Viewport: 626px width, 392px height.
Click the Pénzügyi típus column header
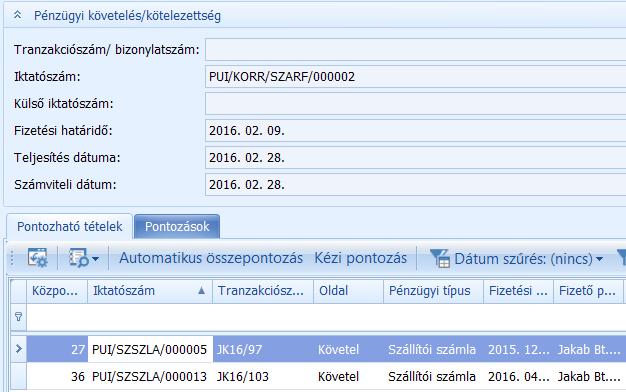point(433,291)
